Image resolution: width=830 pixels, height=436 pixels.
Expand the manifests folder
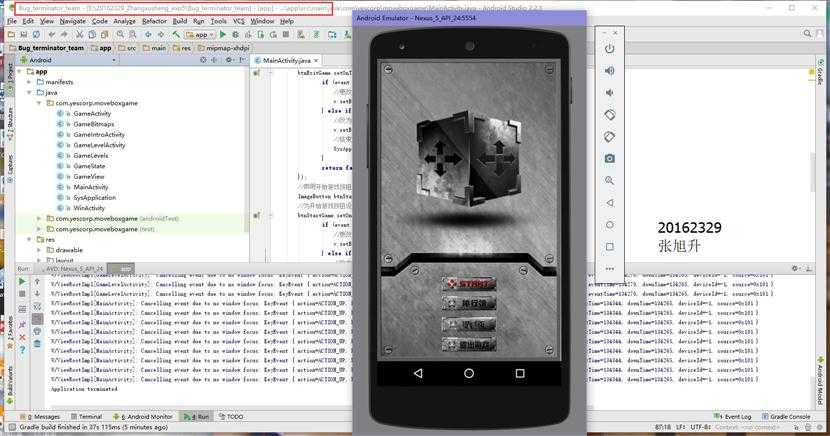click(x=29, y=82)
